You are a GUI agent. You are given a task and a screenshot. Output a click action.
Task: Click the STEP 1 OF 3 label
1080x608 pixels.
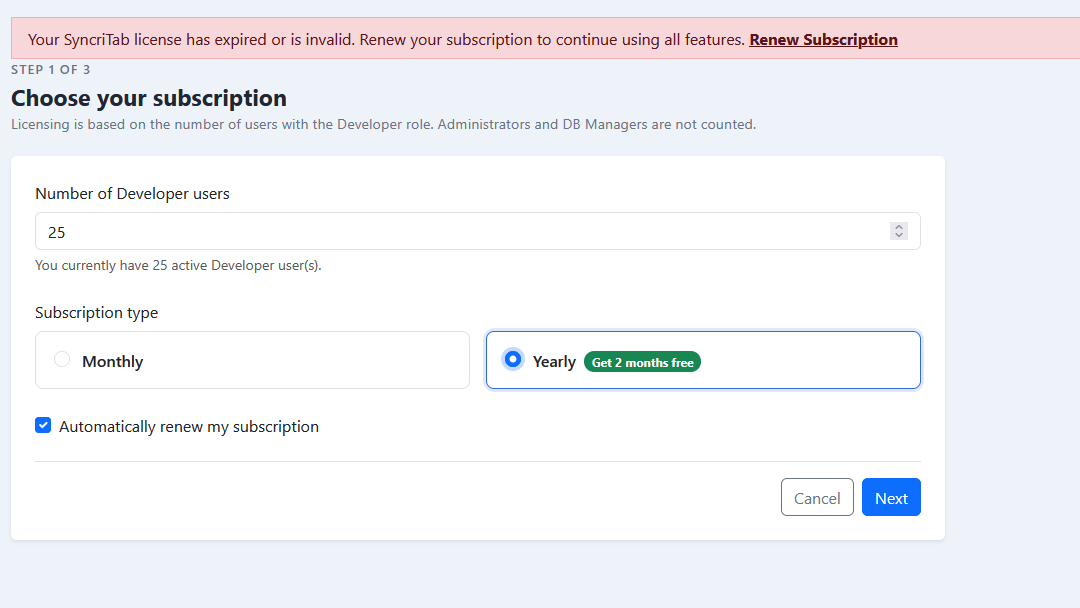50,70
